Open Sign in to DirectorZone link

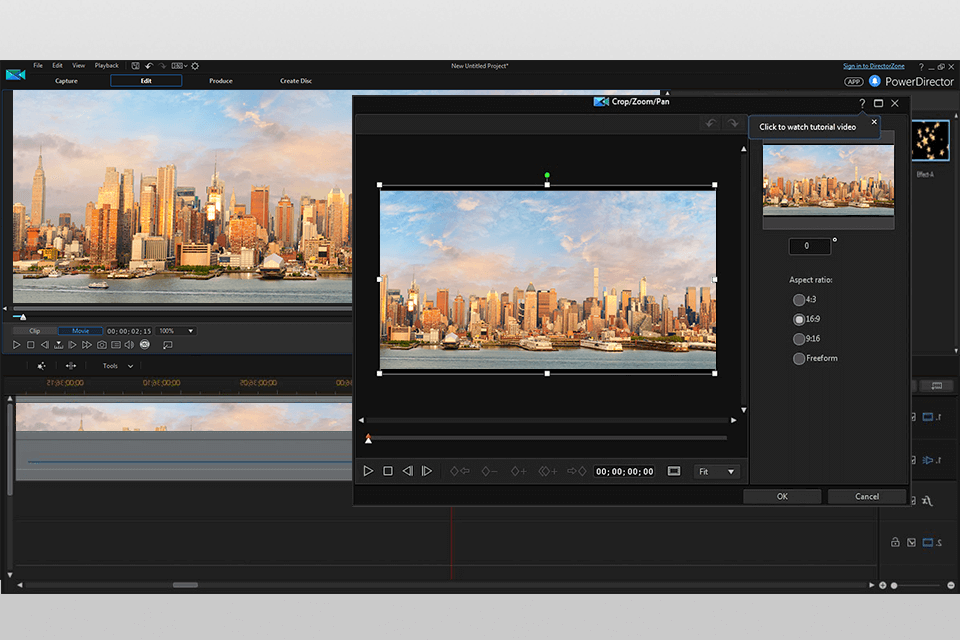click(873, 66)
